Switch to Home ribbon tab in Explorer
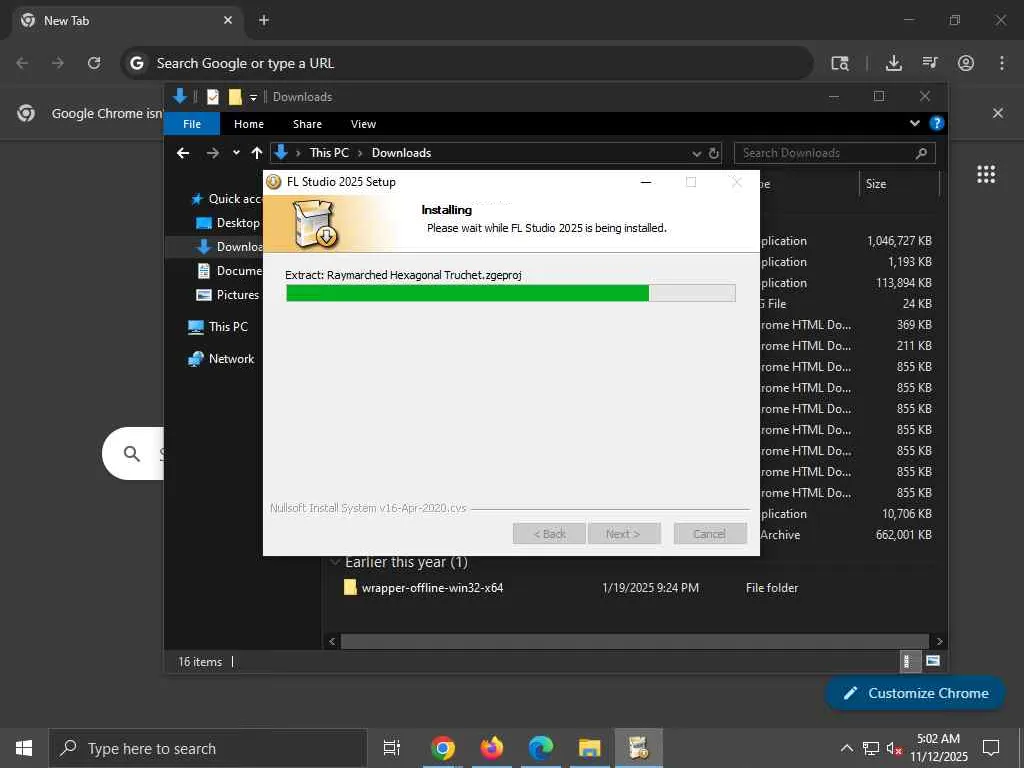Screen dimensions: 1024x768 tap(249, 124)
